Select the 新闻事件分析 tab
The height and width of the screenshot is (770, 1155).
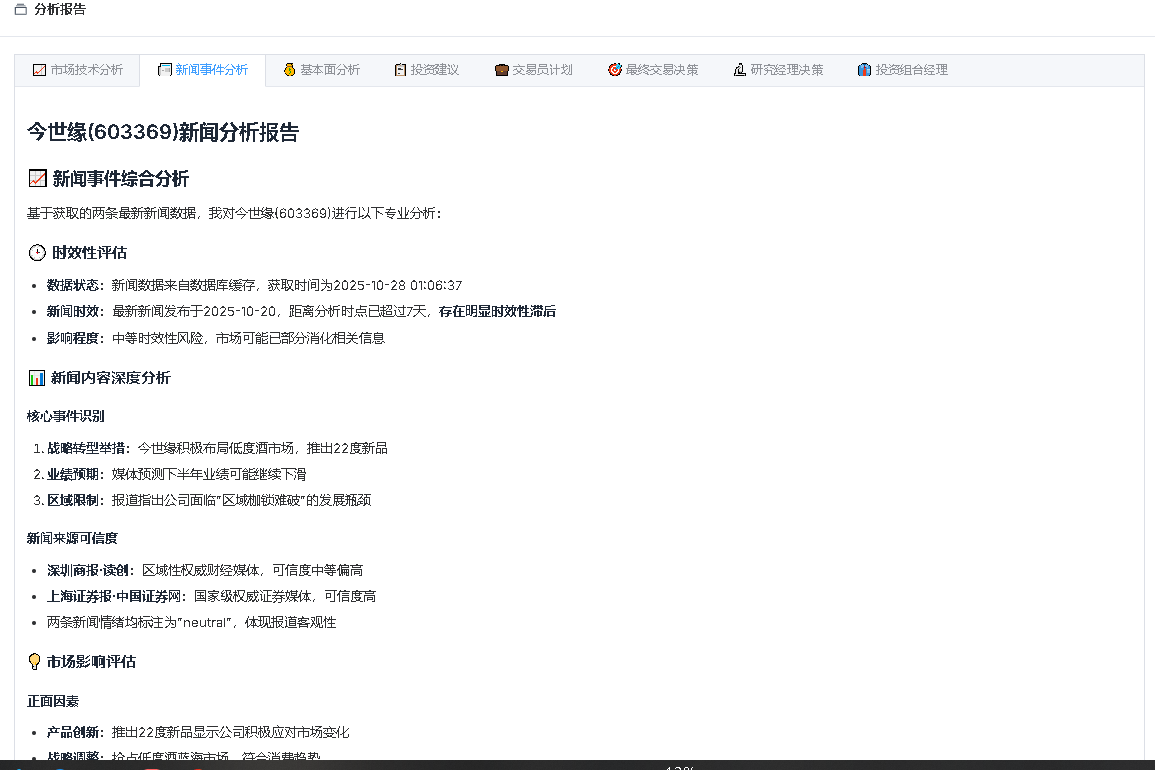click(203, 70)
